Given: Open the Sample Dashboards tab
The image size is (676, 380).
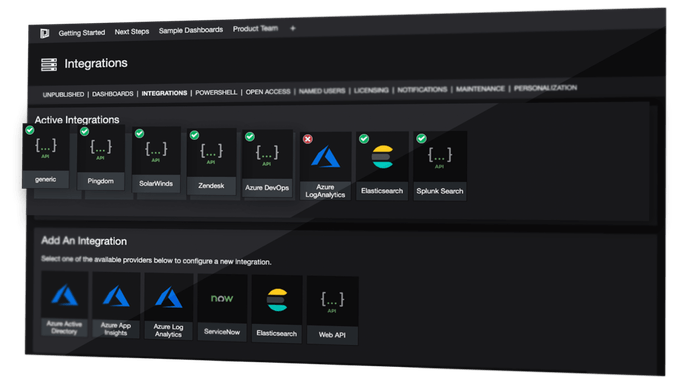Looking at the screenshot, I should (x=191, y=30).
